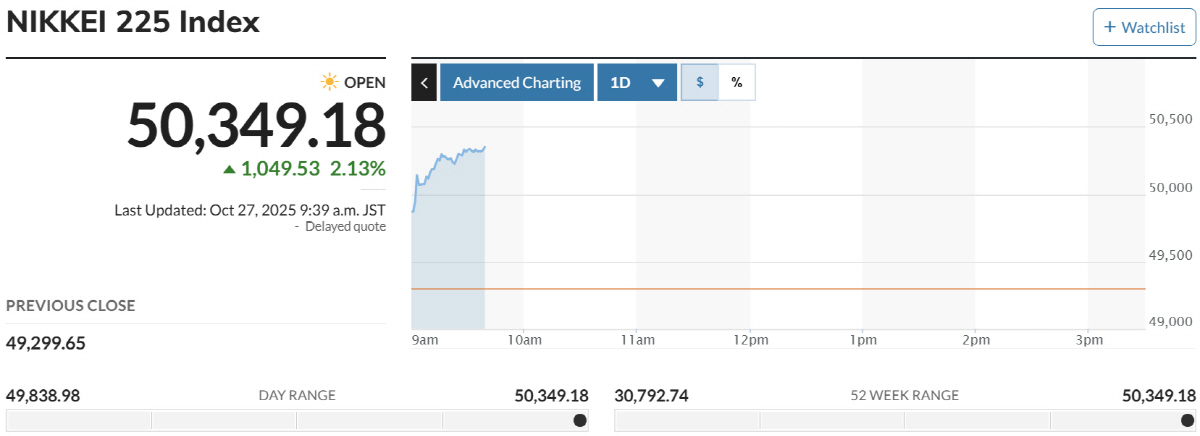Click the 52 Week Range position dot

(1187, 420)
